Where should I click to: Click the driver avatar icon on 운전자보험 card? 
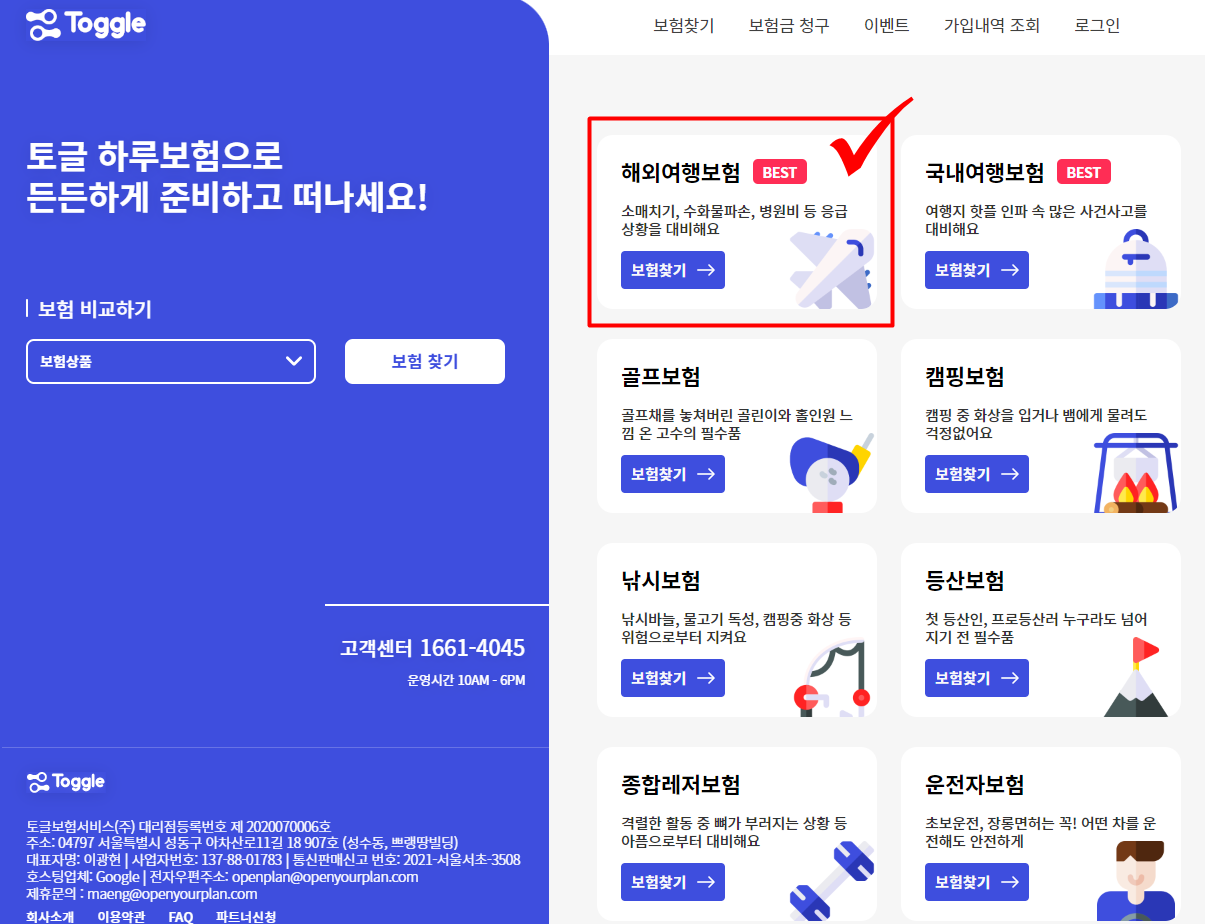(x=1136, y=880)
